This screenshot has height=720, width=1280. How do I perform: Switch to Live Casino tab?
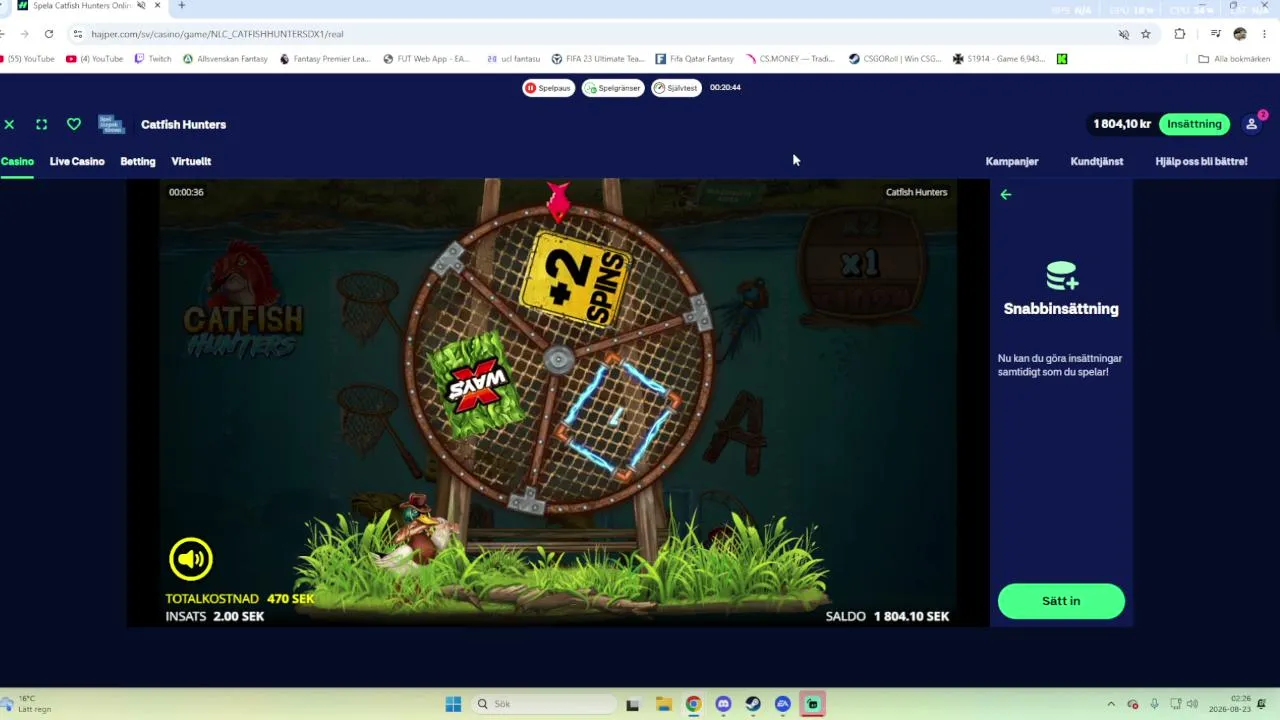point(77,161)
